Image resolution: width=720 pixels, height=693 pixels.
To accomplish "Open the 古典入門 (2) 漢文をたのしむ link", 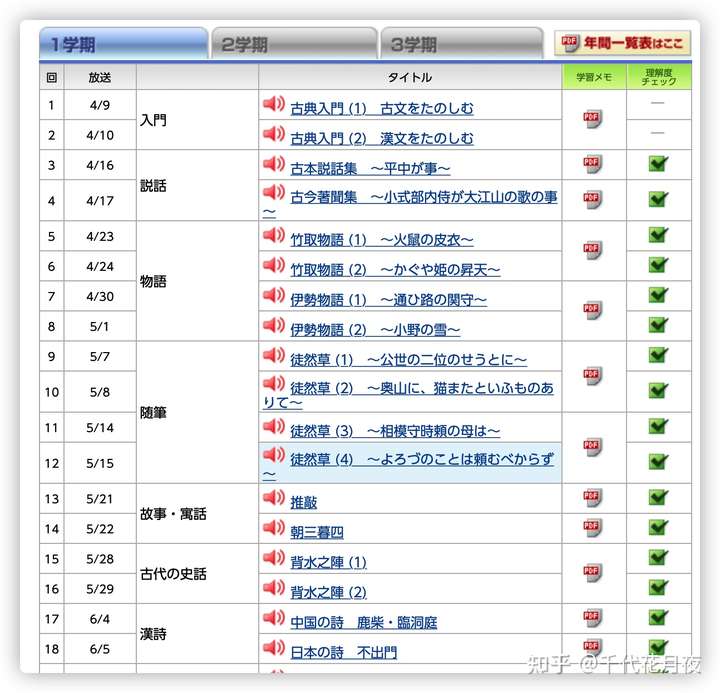I will click(382, 138).
